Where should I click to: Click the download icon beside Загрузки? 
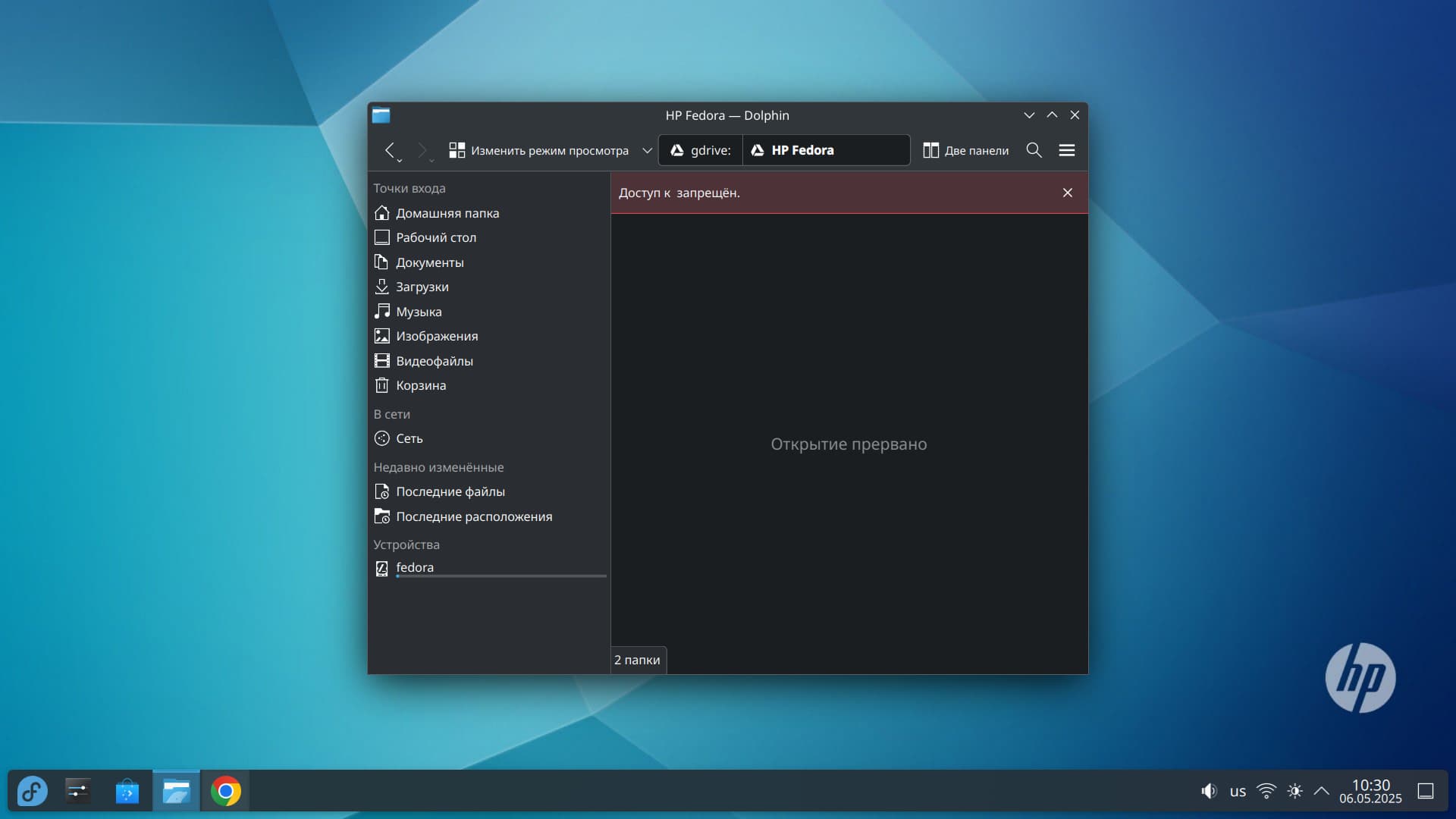coord(381,287)
